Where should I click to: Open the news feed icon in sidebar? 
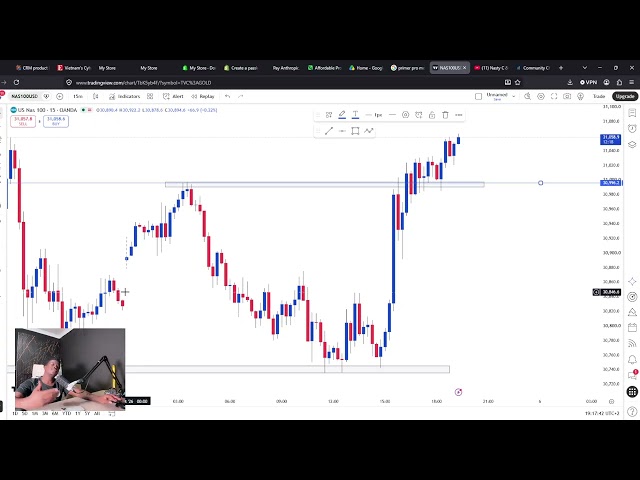tap(632, 343)
